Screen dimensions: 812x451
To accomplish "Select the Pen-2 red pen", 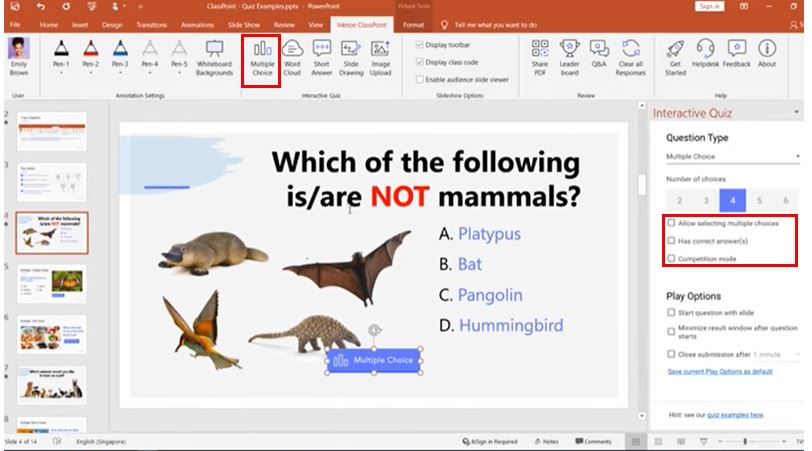I will 91,54.
